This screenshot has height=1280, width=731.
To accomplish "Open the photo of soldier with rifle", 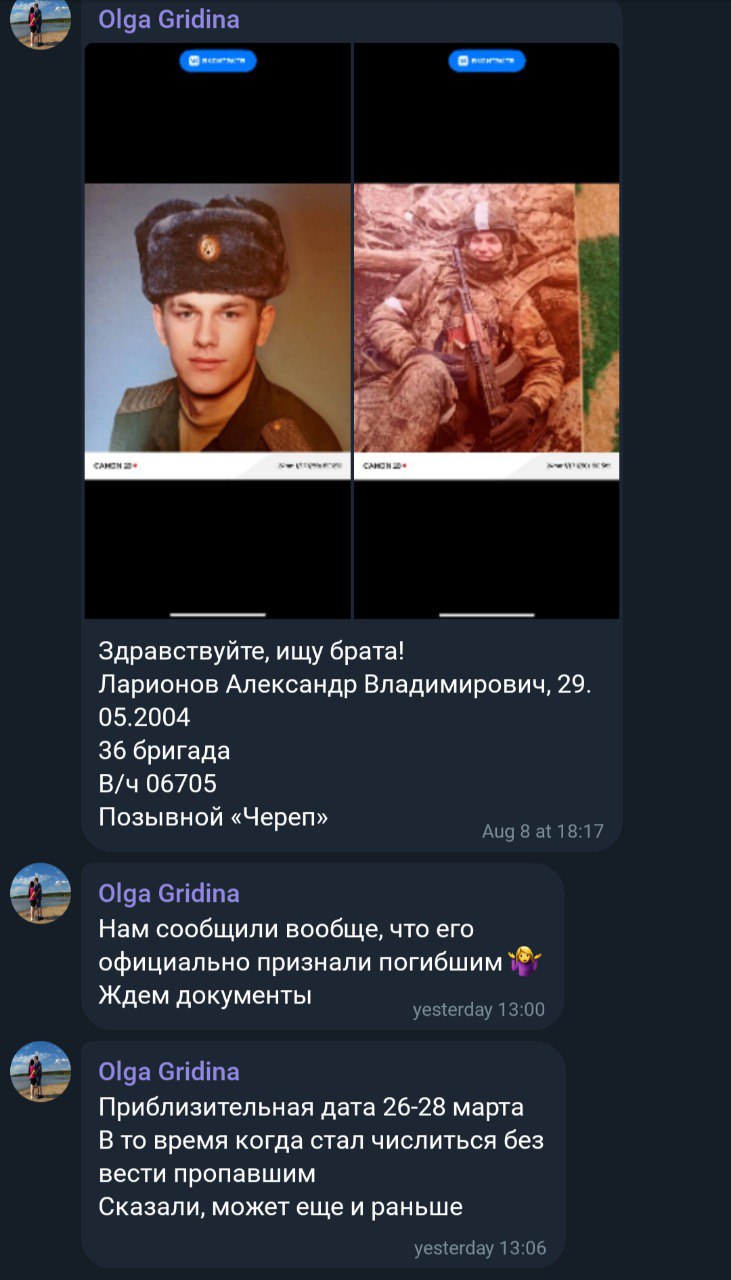I will pyautogui.click(x=487, y=331).
